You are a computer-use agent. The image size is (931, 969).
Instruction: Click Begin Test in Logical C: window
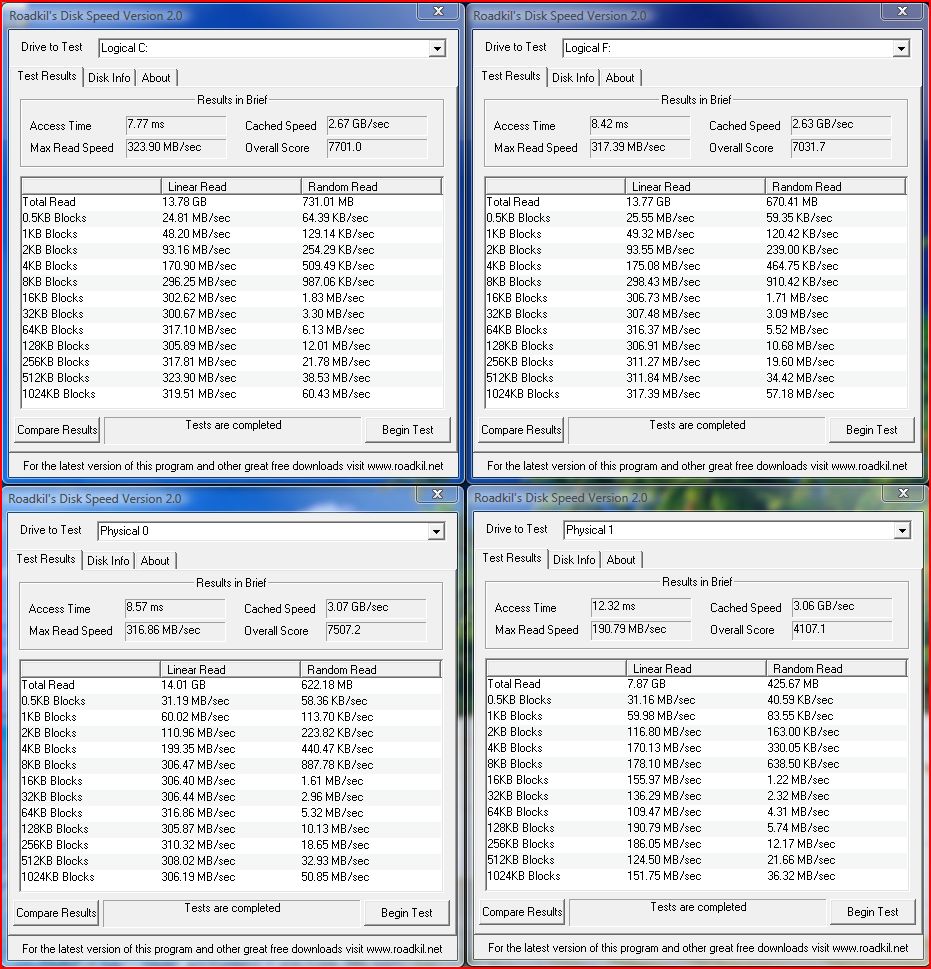pos(408,429)
